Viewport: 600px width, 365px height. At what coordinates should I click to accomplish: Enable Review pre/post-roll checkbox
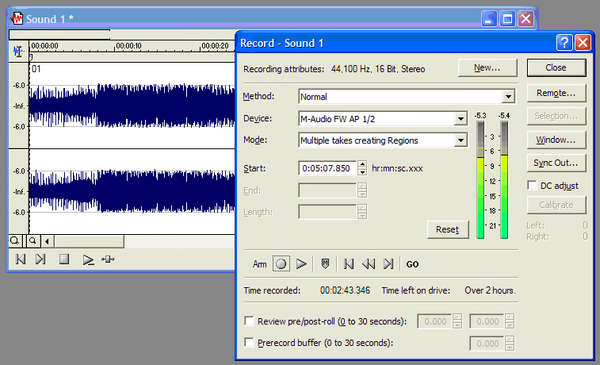click(x=249, y=320)
